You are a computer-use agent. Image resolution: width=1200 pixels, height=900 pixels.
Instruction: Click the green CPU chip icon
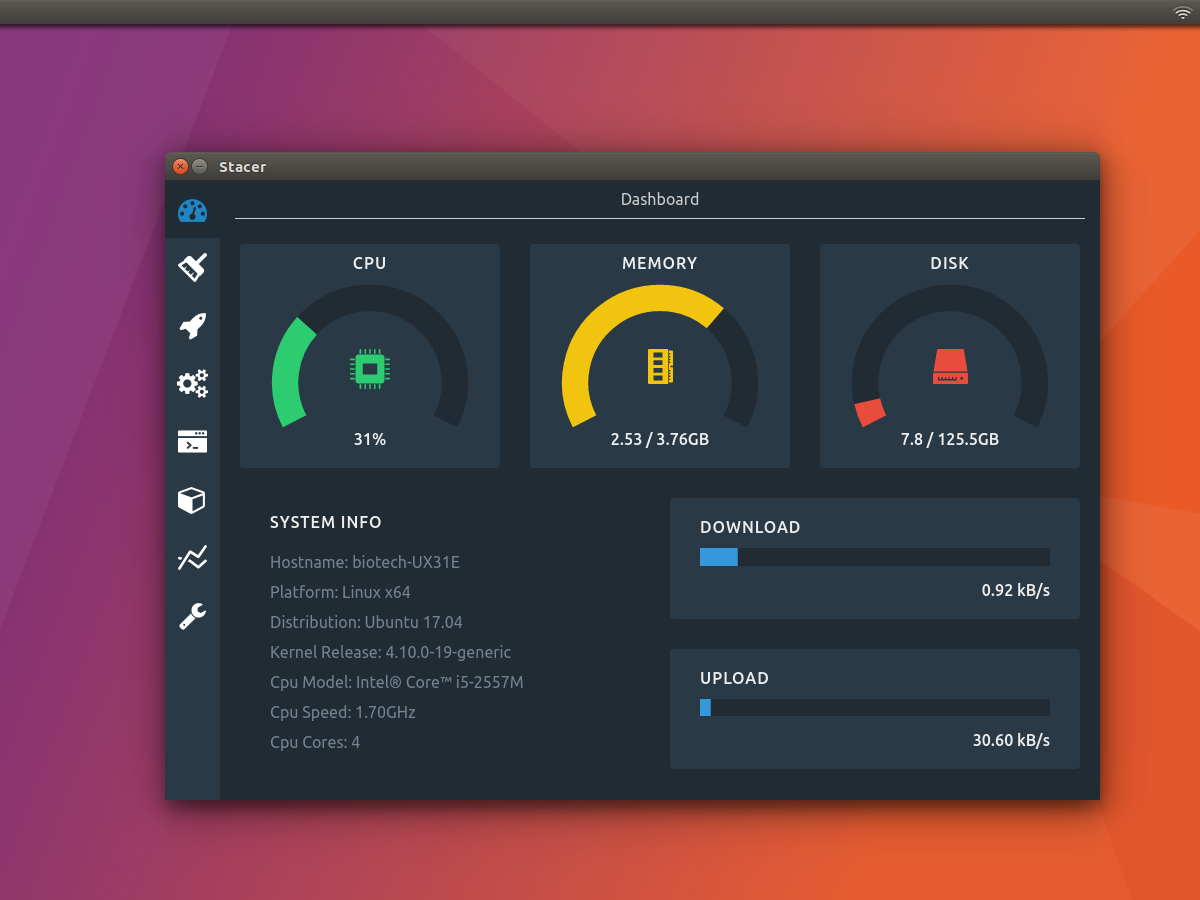pos(369,368)
